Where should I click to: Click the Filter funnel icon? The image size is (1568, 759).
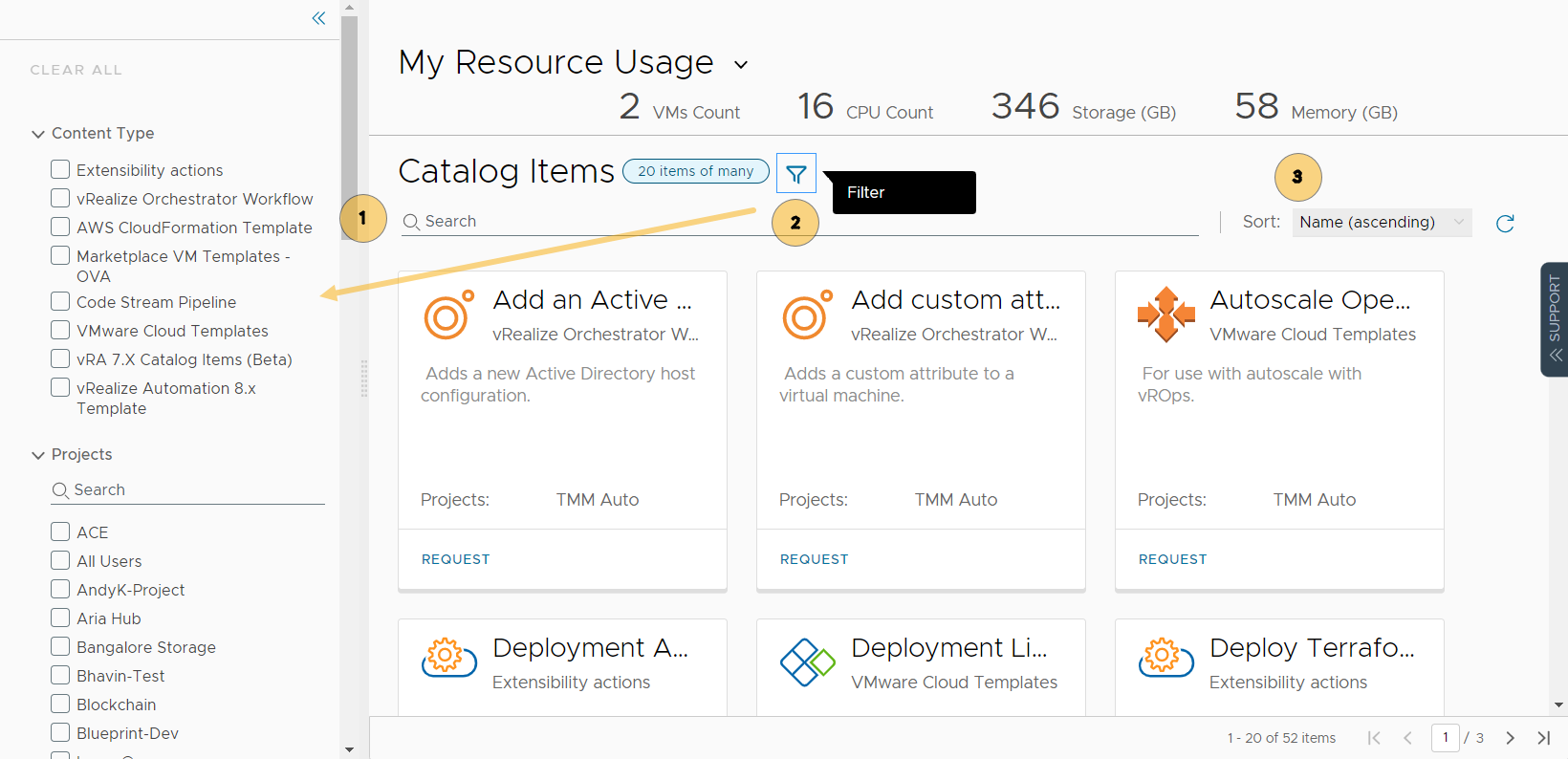coord(796,174)
